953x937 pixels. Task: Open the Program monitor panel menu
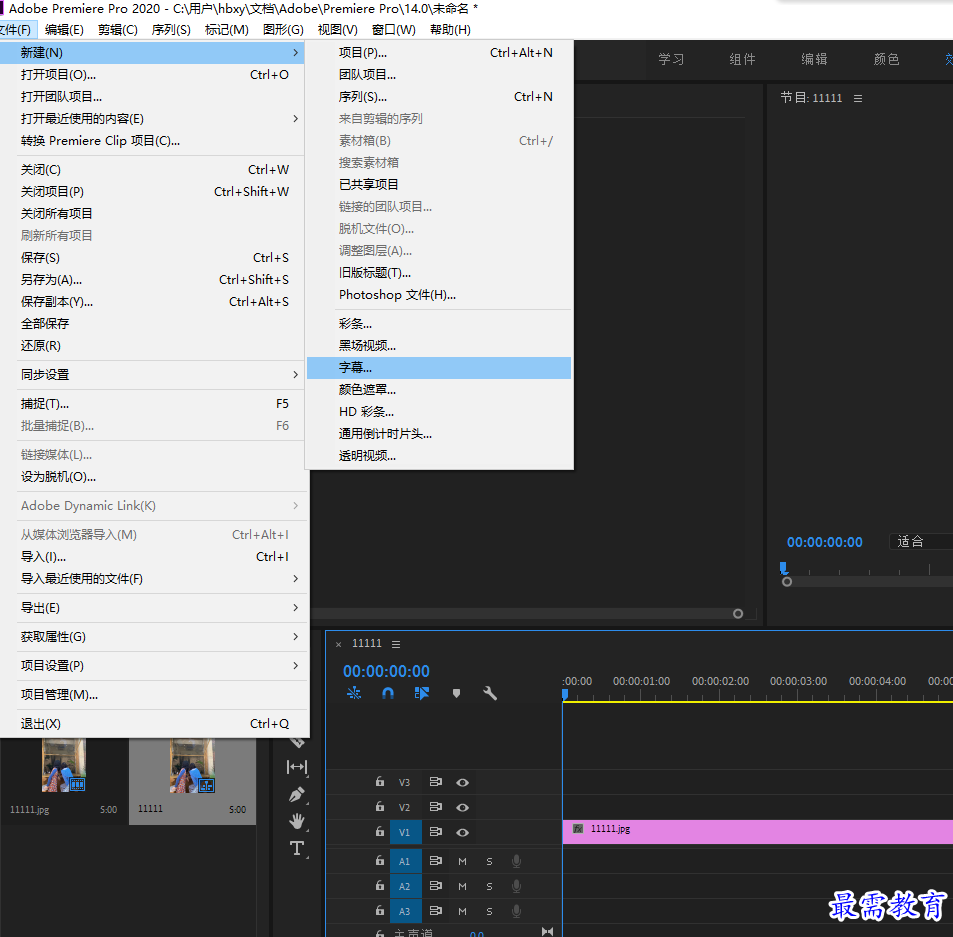tap(858, 98)
